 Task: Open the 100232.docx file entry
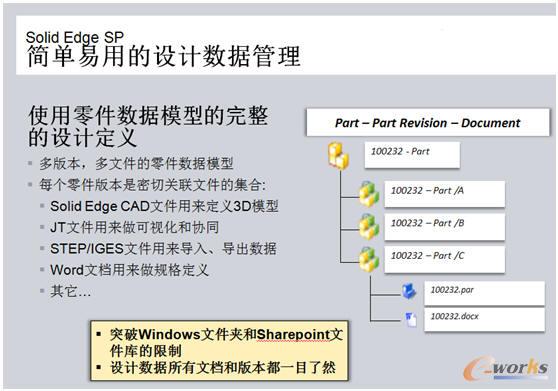484,319
